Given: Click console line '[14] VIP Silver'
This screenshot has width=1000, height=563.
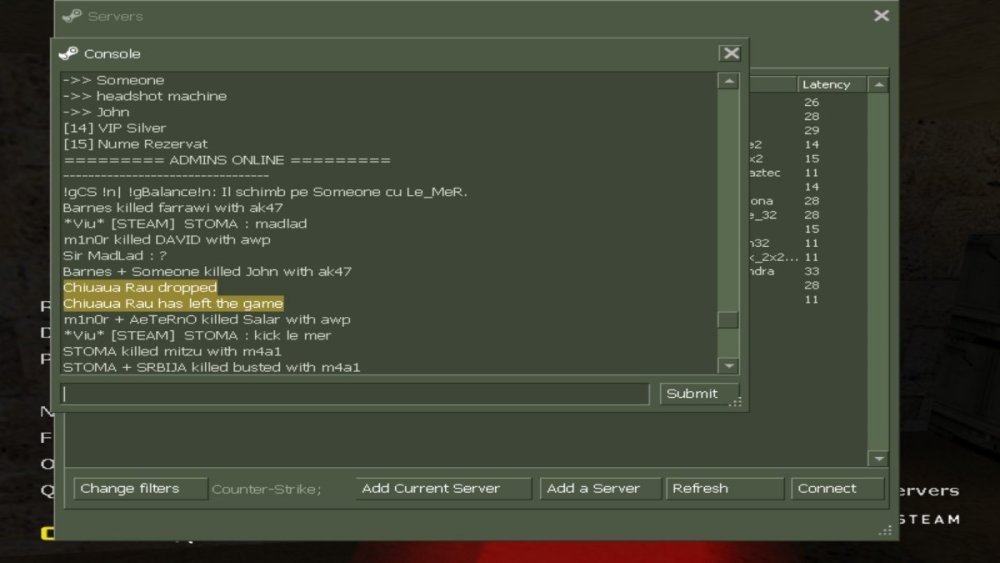Looking at the screenshot, I should [115, 128].
